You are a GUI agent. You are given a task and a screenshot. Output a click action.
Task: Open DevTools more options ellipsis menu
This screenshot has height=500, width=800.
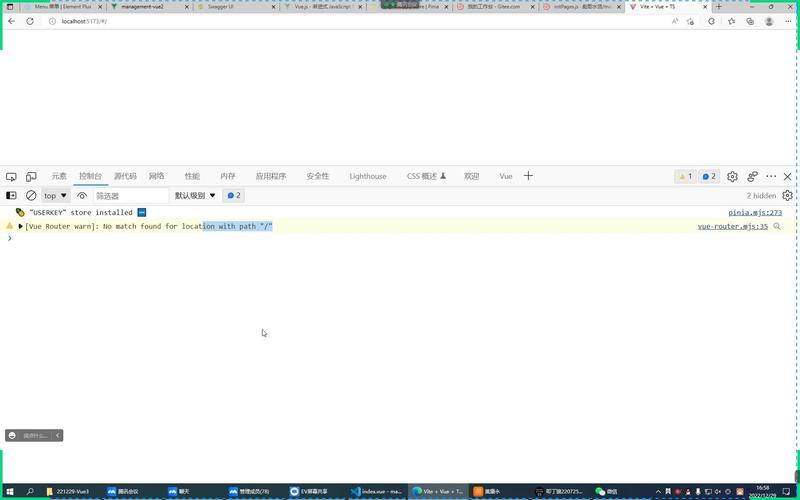[771, 176]
